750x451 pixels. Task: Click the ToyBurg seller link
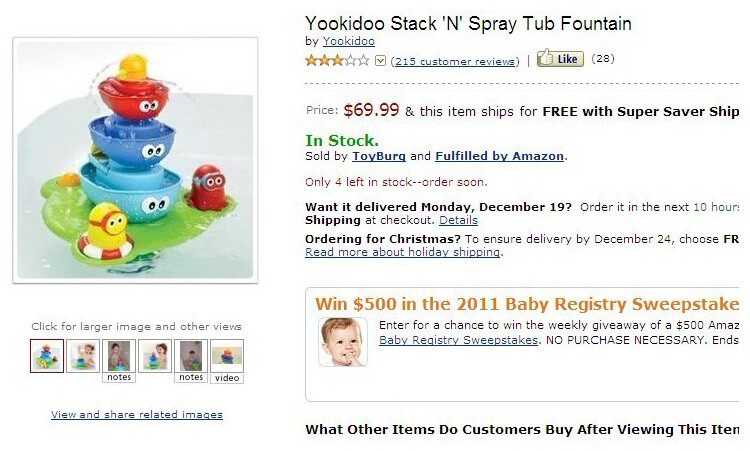pos(379,156)
